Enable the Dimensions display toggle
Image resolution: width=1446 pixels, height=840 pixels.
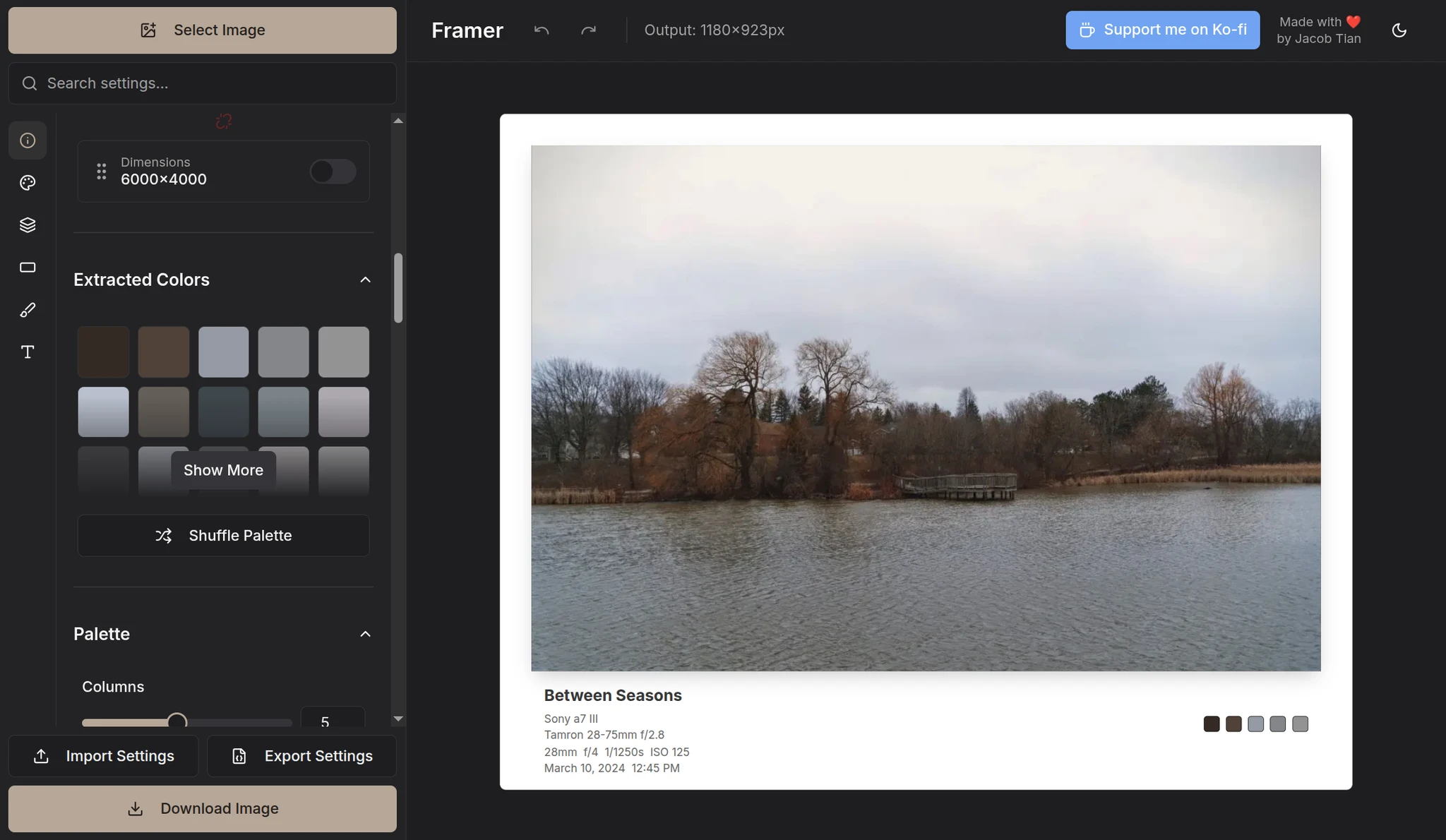332,171
